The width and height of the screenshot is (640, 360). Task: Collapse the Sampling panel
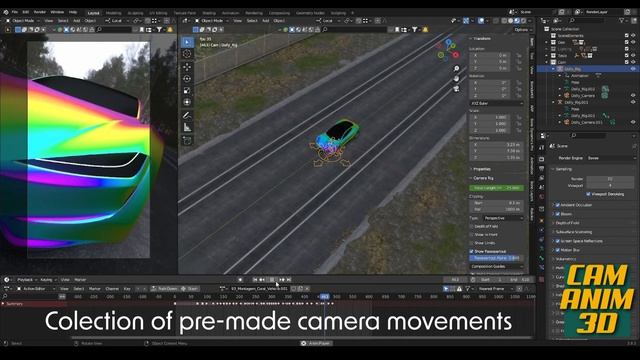pos(564,169)
